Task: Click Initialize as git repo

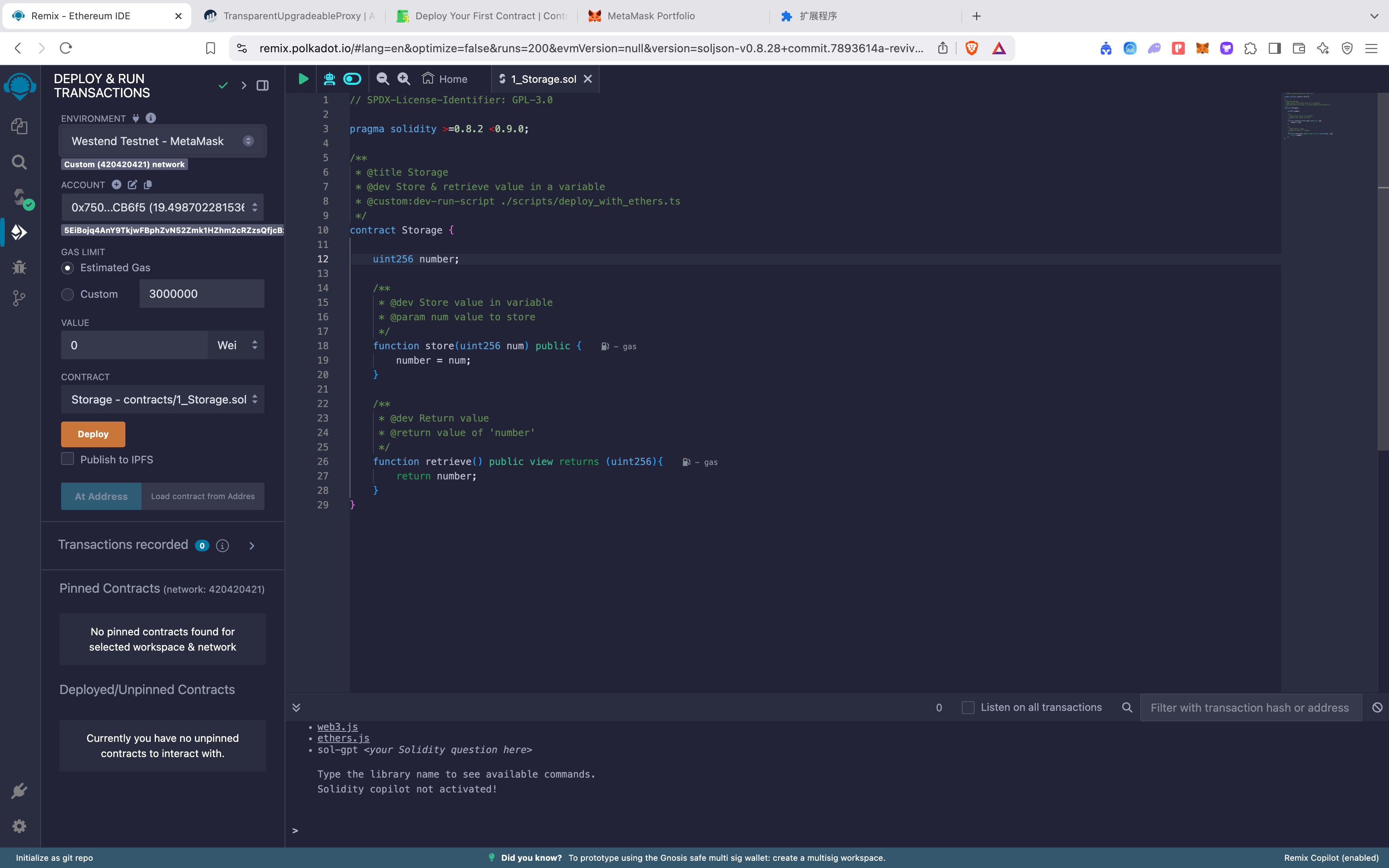Action: (x=55, y=858)
